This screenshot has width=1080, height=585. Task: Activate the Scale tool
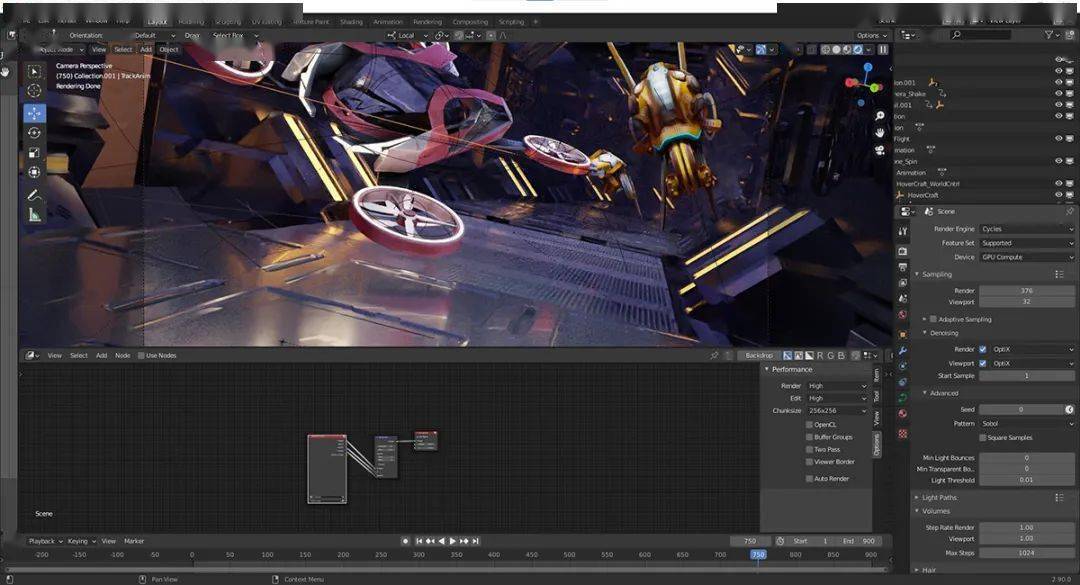(35, 153)
